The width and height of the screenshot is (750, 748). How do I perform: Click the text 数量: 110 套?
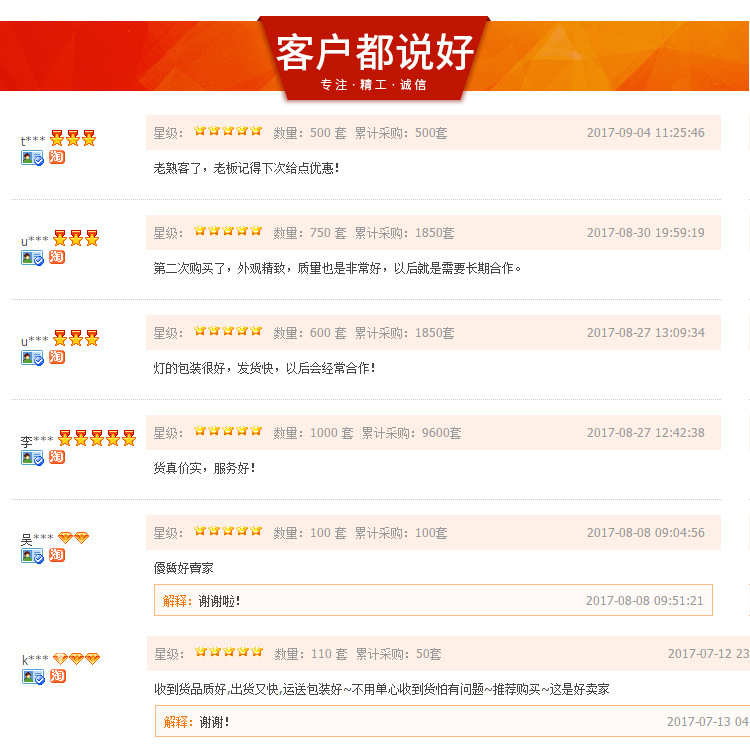tap(310, 654)
